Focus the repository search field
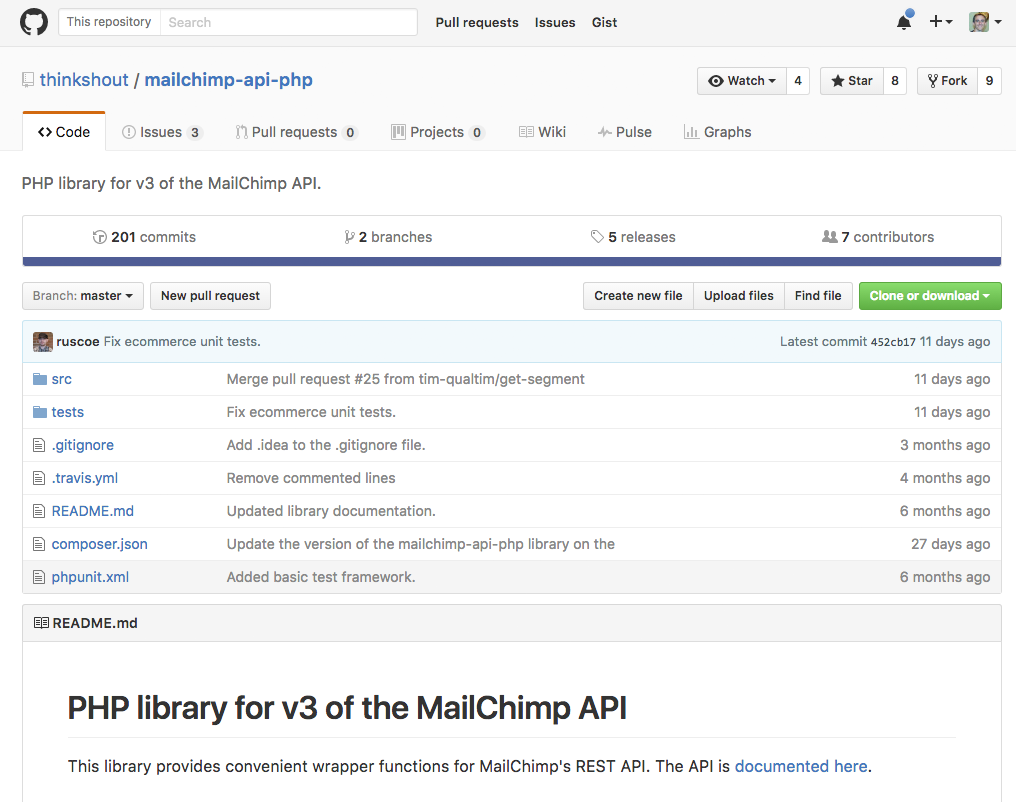 tap(288, 22)
